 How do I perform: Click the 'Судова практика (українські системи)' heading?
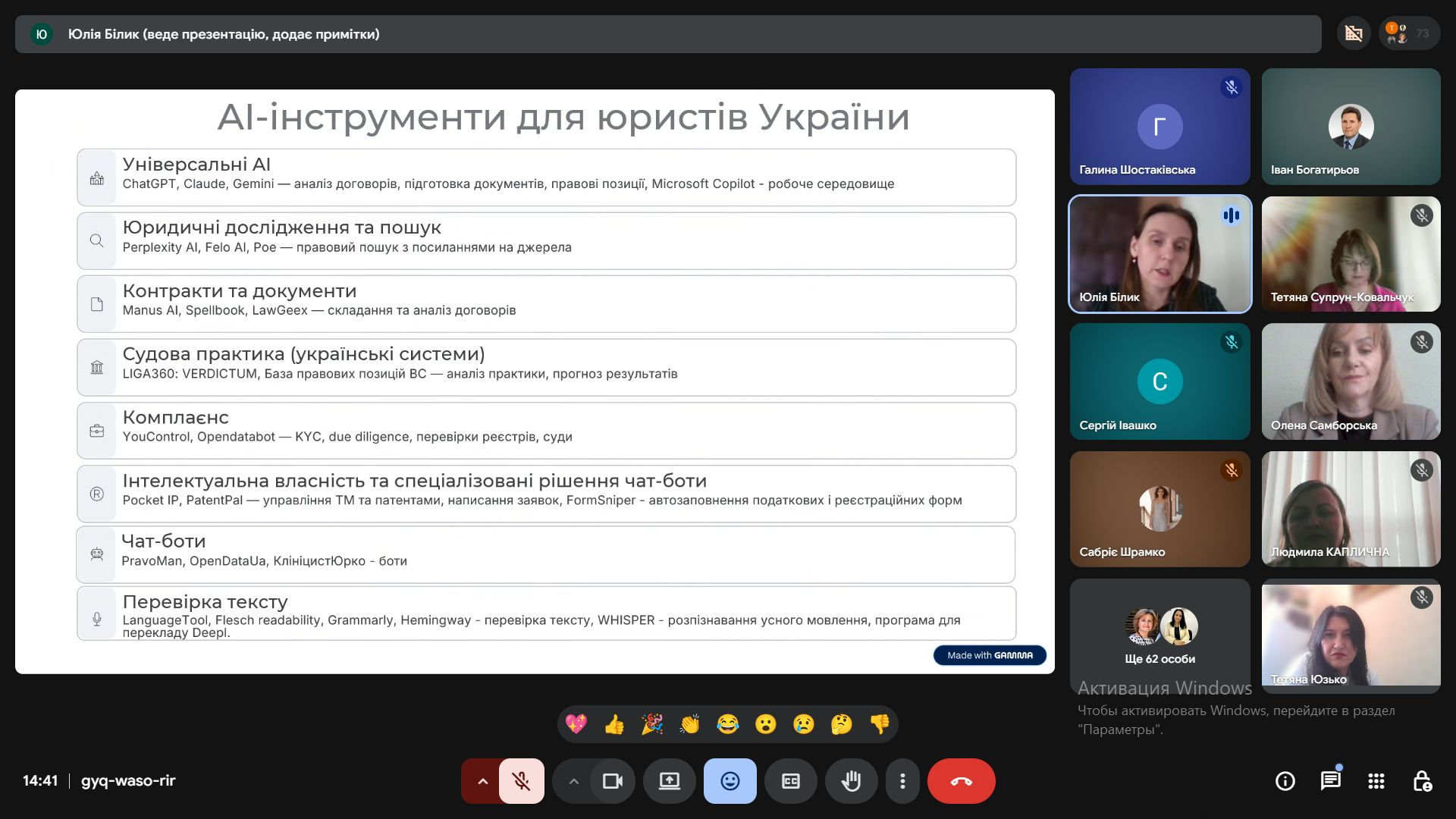303,354
